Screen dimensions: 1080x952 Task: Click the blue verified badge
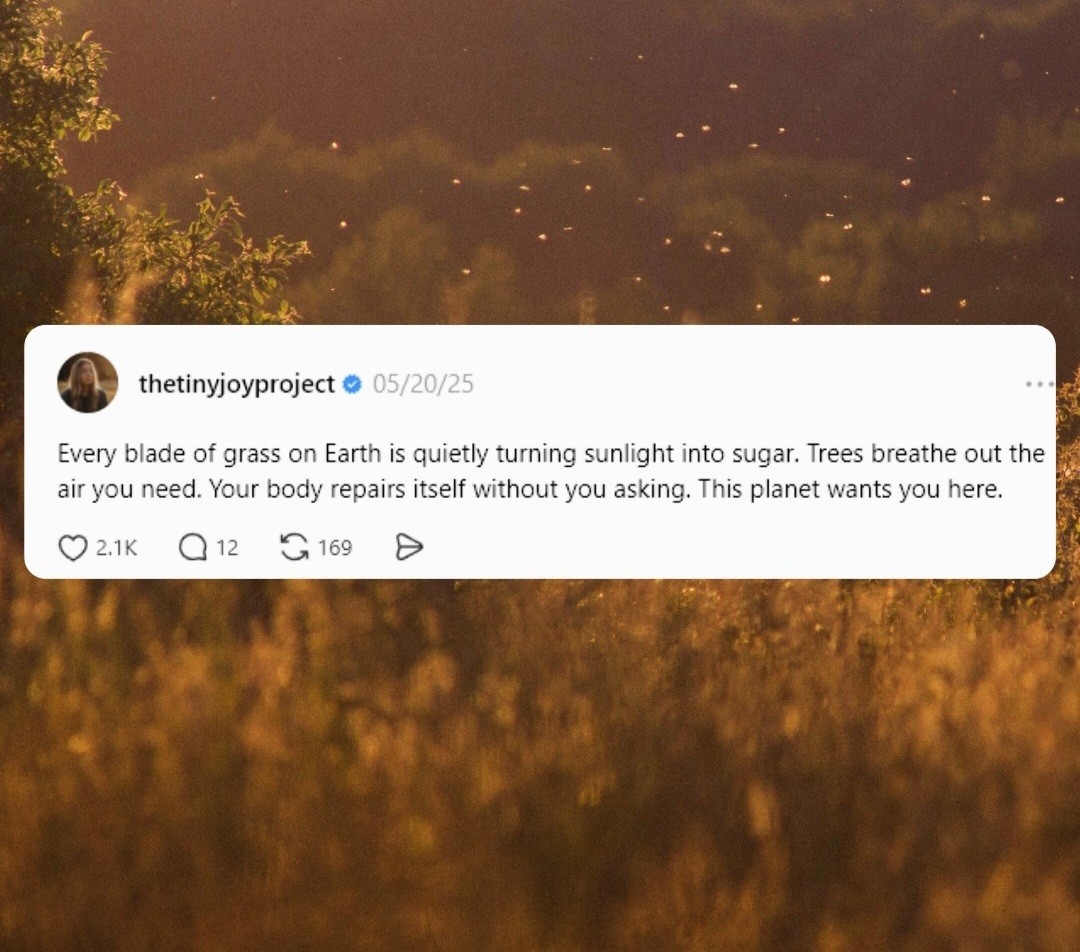coord(352,384)
